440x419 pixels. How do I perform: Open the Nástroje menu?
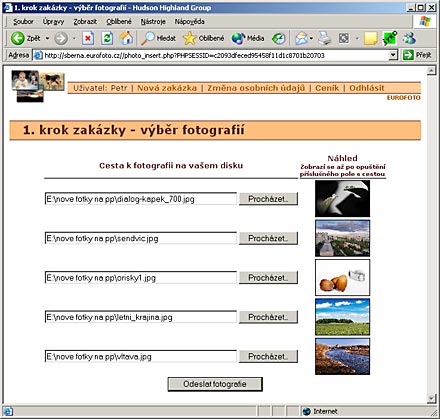click(153, 22)
